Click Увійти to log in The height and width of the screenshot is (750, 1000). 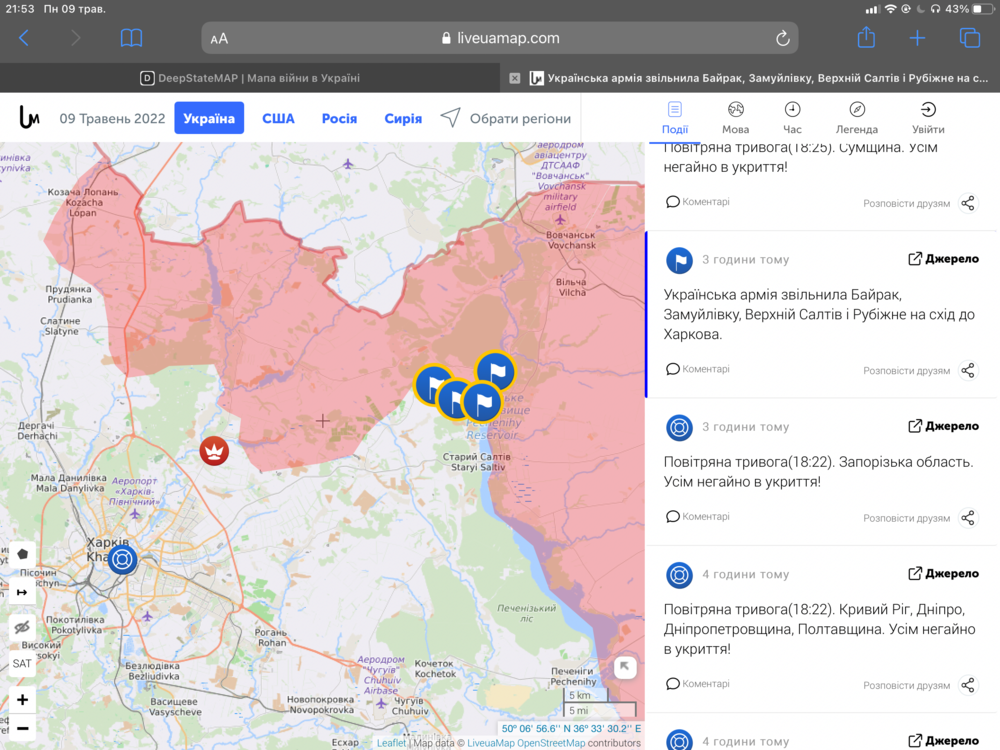(928, 117)
